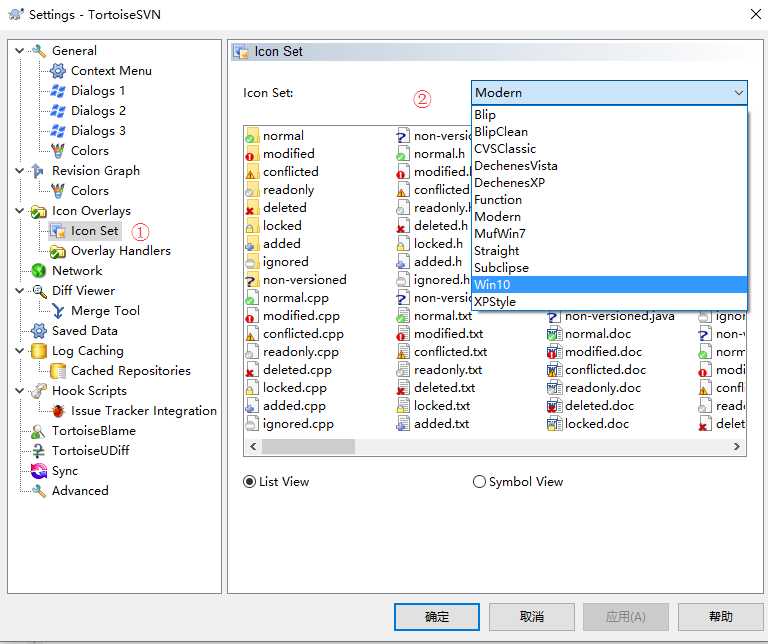Click the Icon Overlays folder icon
The image size is (768, 644).
click(x=39, y=211)
